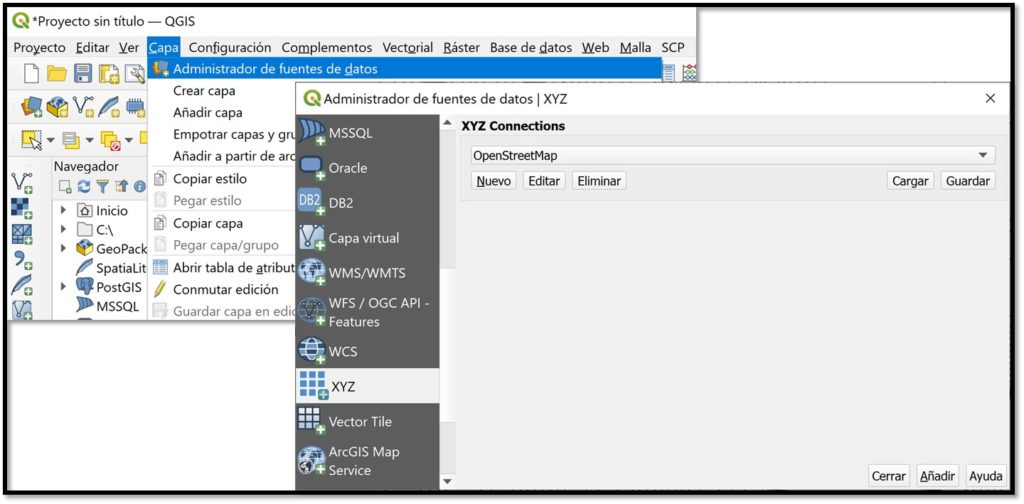Screen dimensions: 1024x504
Task: Select WCS in data source sidebar
Action: (x=367, y=351)
